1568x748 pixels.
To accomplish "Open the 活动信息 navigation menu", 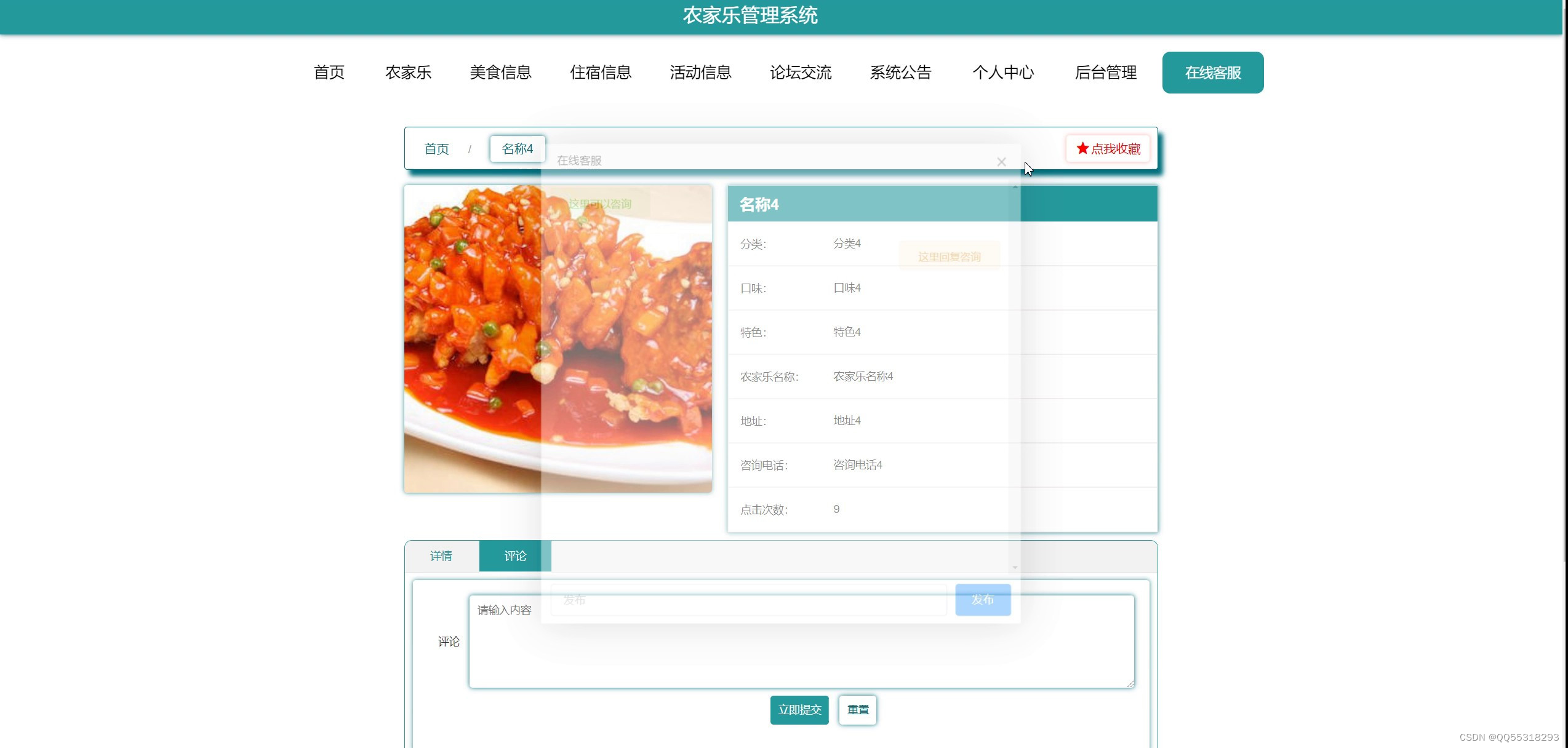I will (700, 73).
